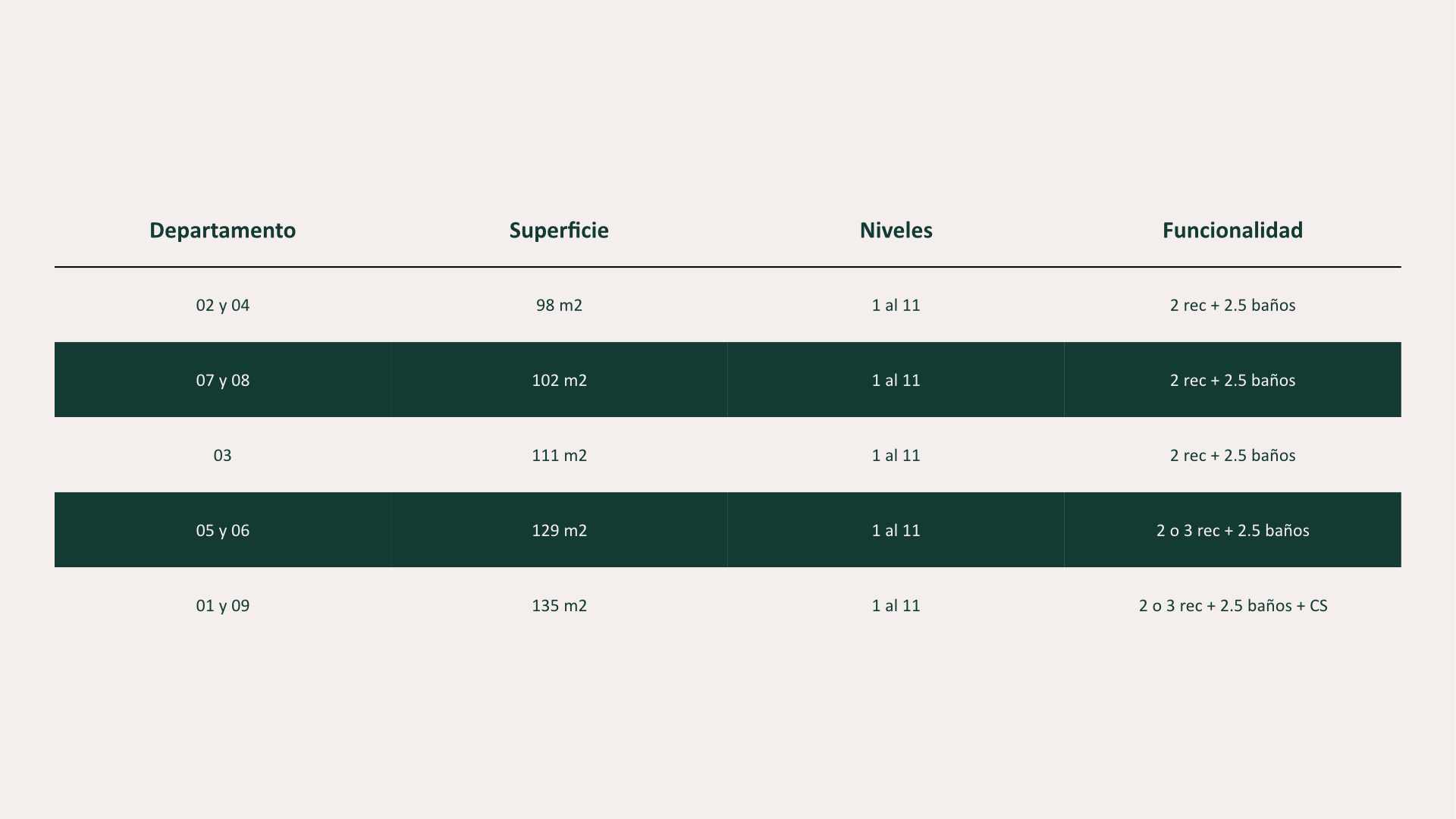
Task: Click the Superficie column header
Action: click(559, 231)
